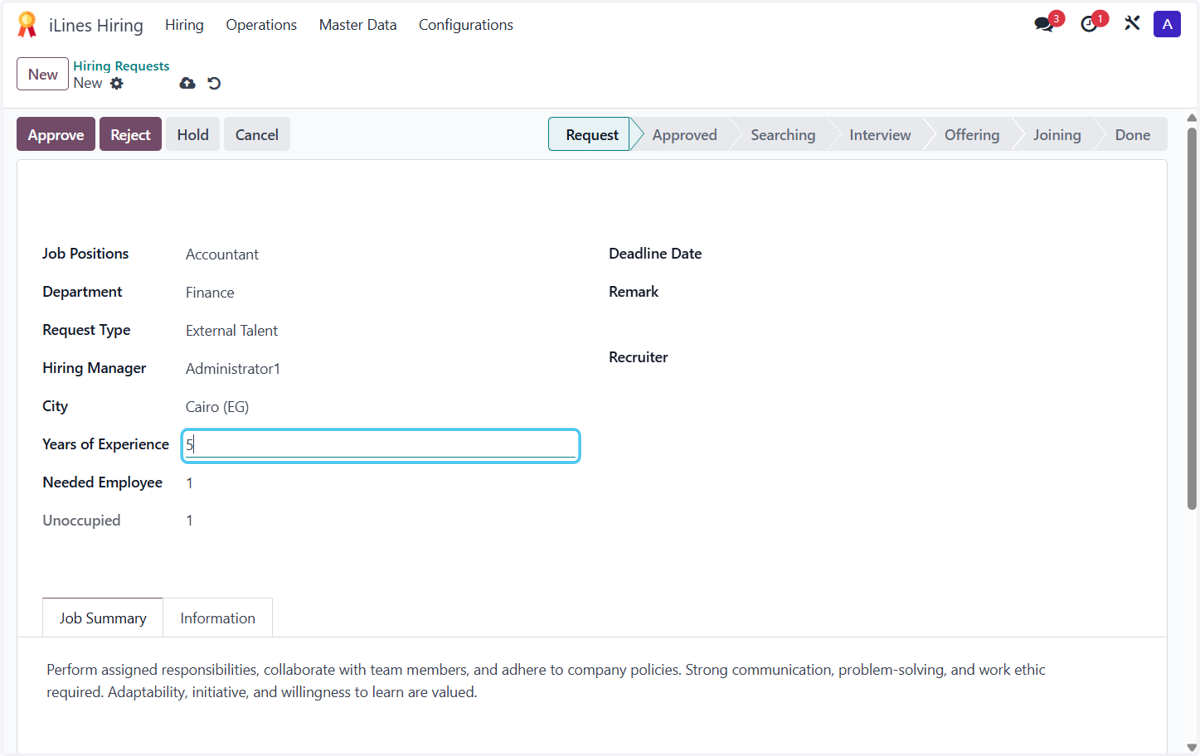The width and height of the screenshot is (1200, 756).
Task: Open the messages chat icon
Action: [1044, 24]
